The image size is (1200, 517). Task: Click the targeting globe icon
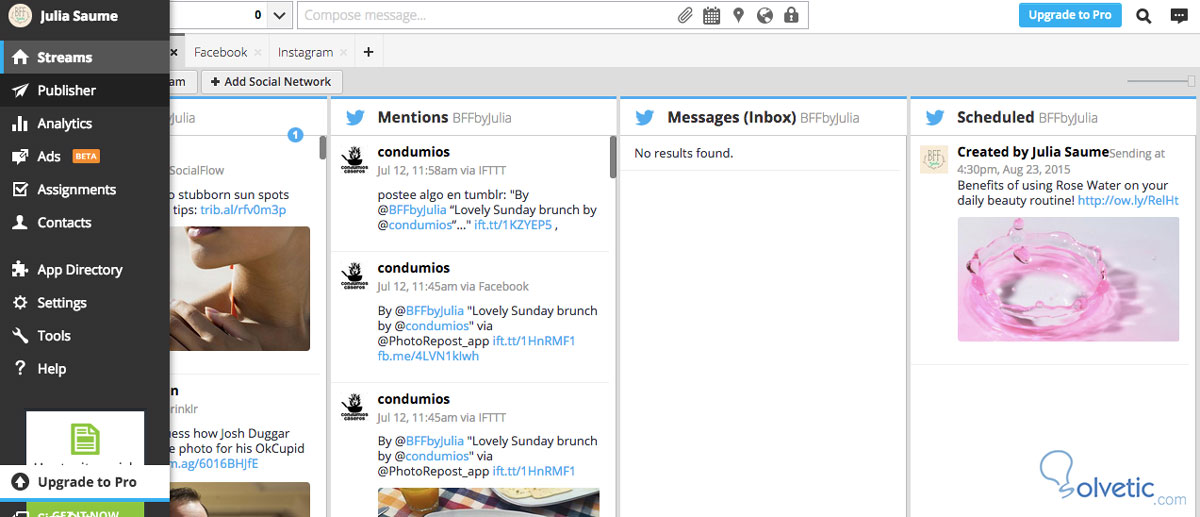(765, 15)
